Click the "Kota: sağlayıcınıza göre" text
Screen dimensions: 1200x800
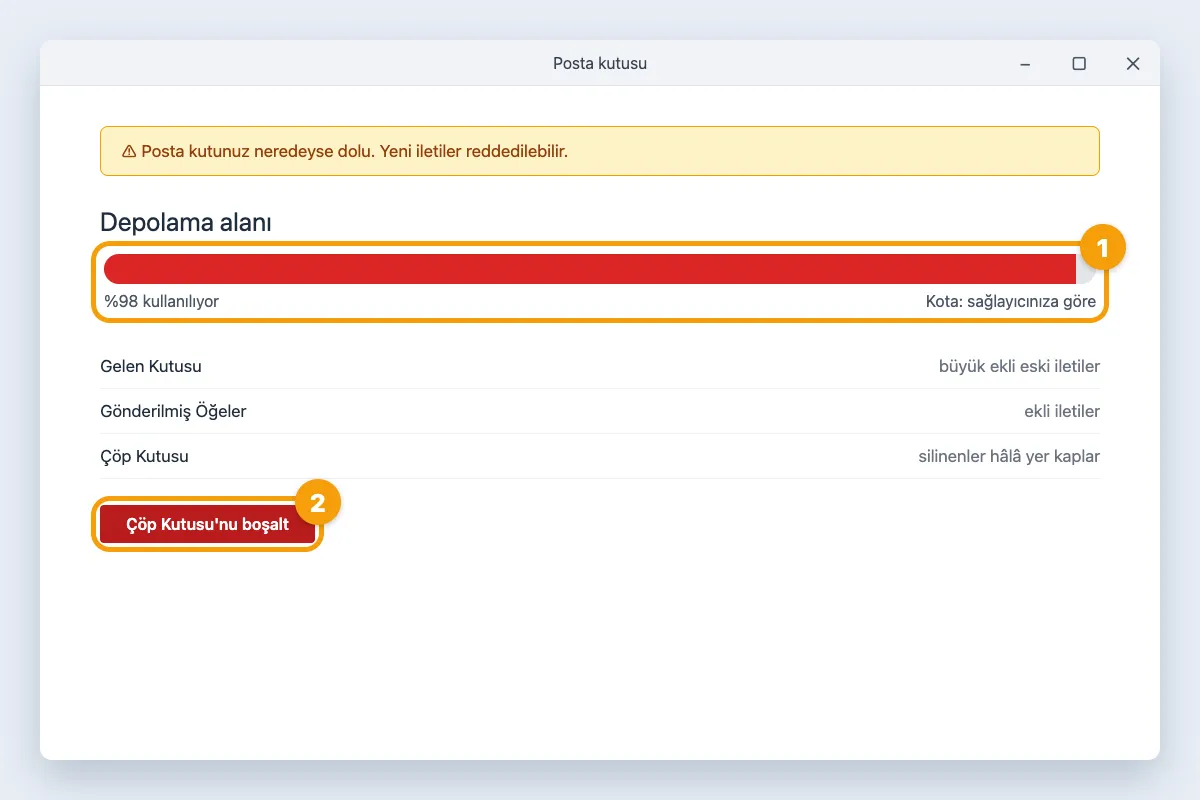(1011, 301)
